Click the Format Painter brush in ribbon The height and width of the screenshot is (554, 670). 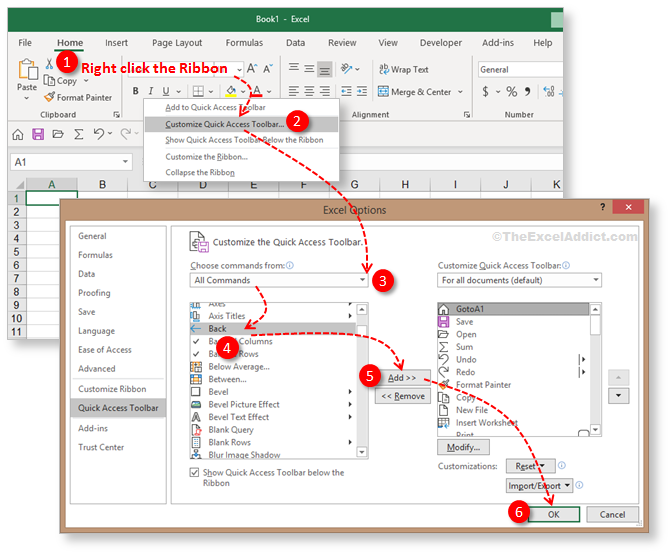click(49, 97)
